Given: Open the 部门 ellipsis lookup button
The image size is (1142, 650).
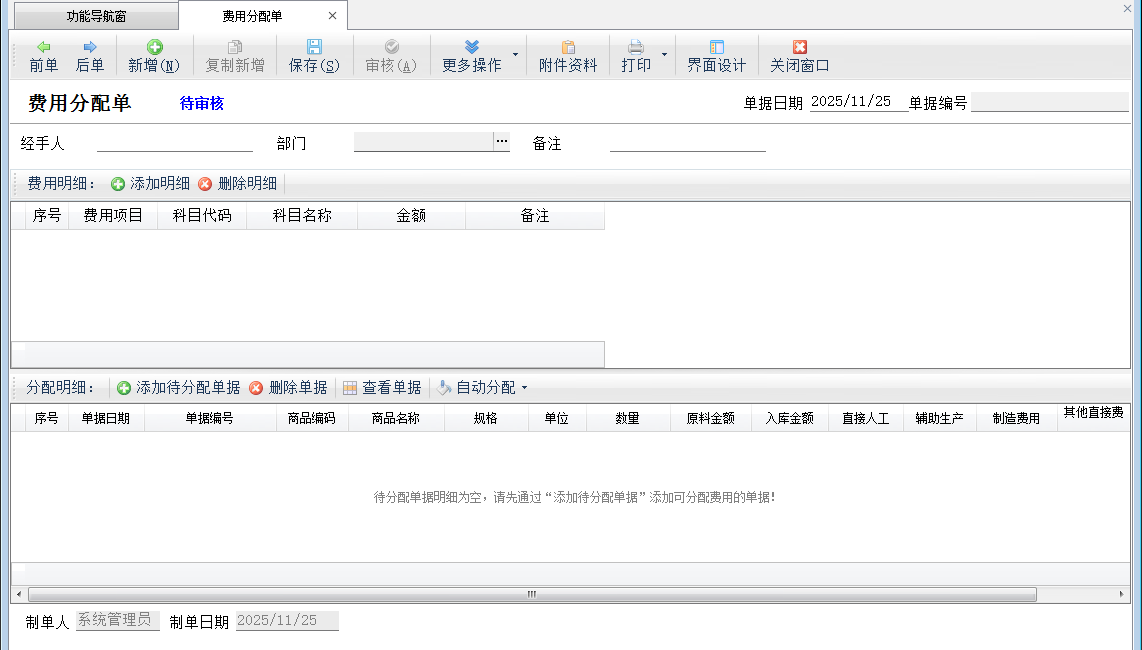Looking at the screenshot, I should (501, 142).
